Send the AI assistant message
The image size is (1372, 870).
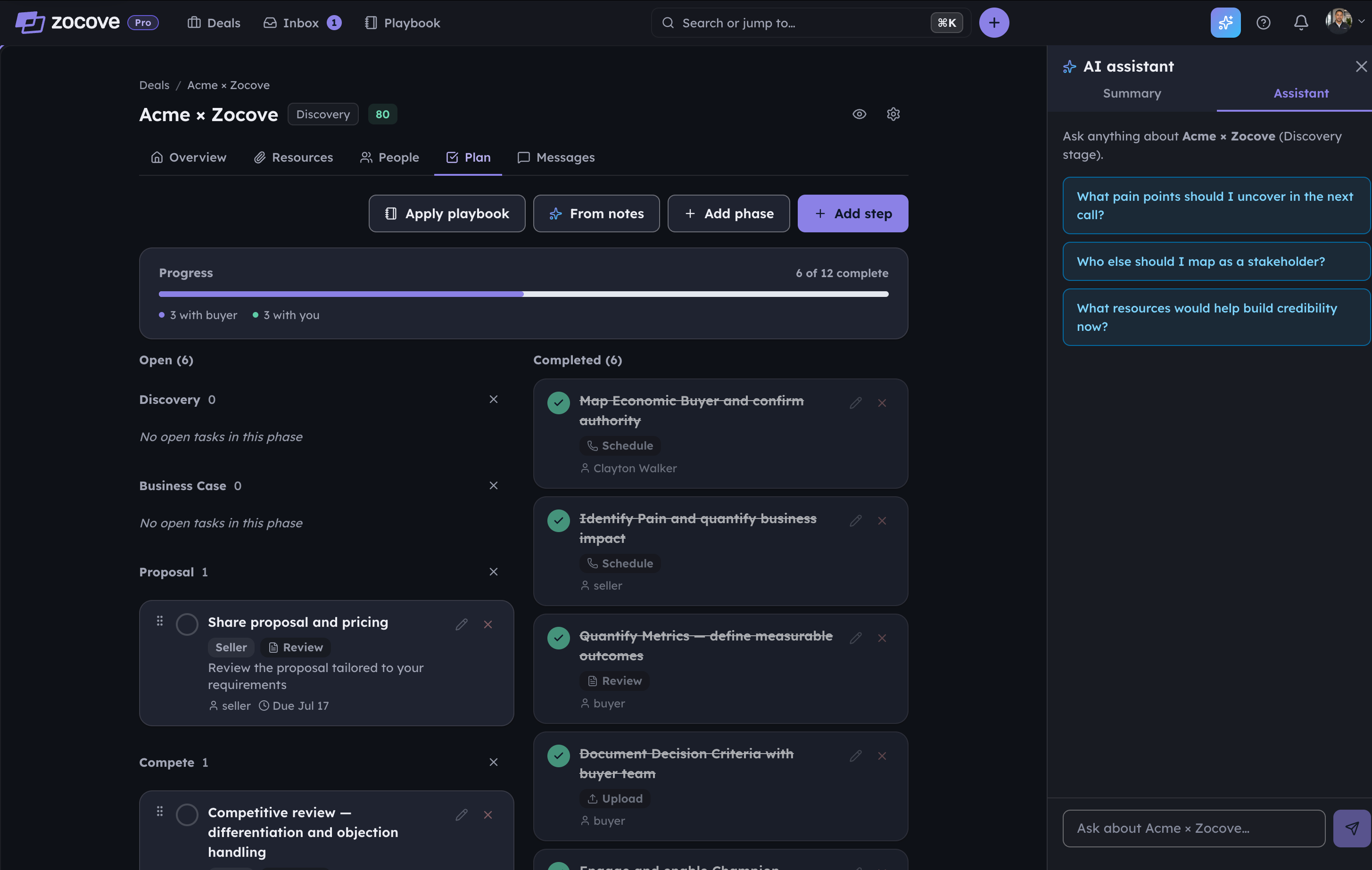click(1351, 828)
